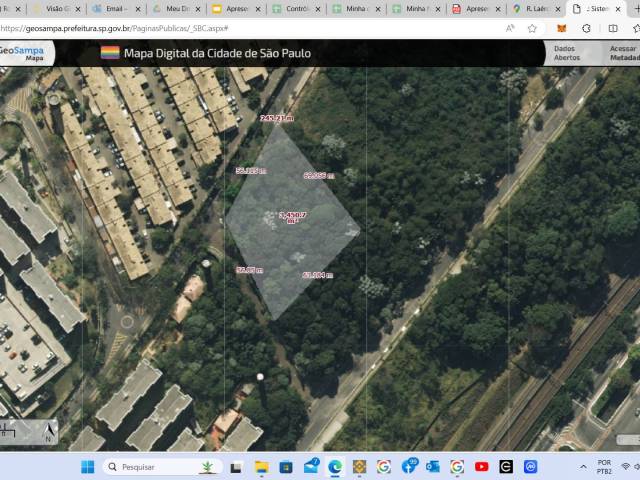This screenshot has height=480, width=640.
Task: Open the blue rounded app icon on taskbar
Action: [x=530, y=467]
